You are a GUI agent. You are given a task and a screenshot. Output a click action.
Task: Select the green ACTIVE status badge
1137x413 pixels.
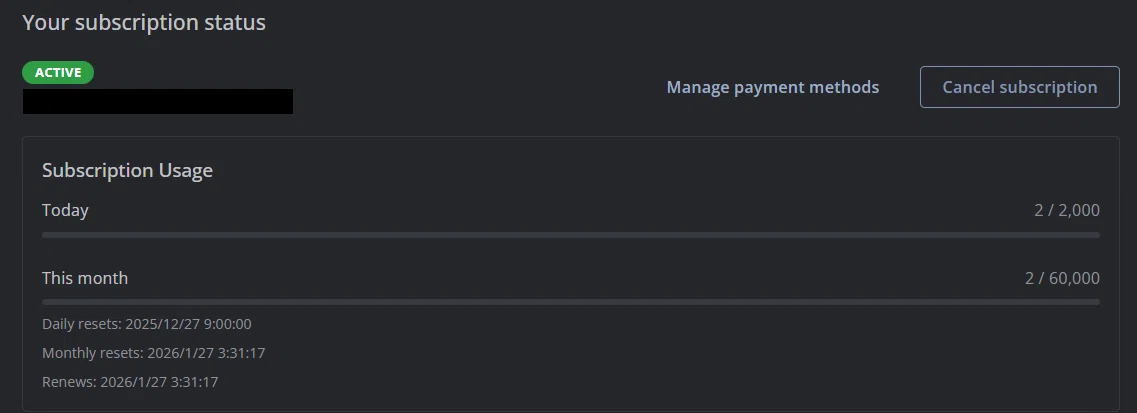(58, 72)
